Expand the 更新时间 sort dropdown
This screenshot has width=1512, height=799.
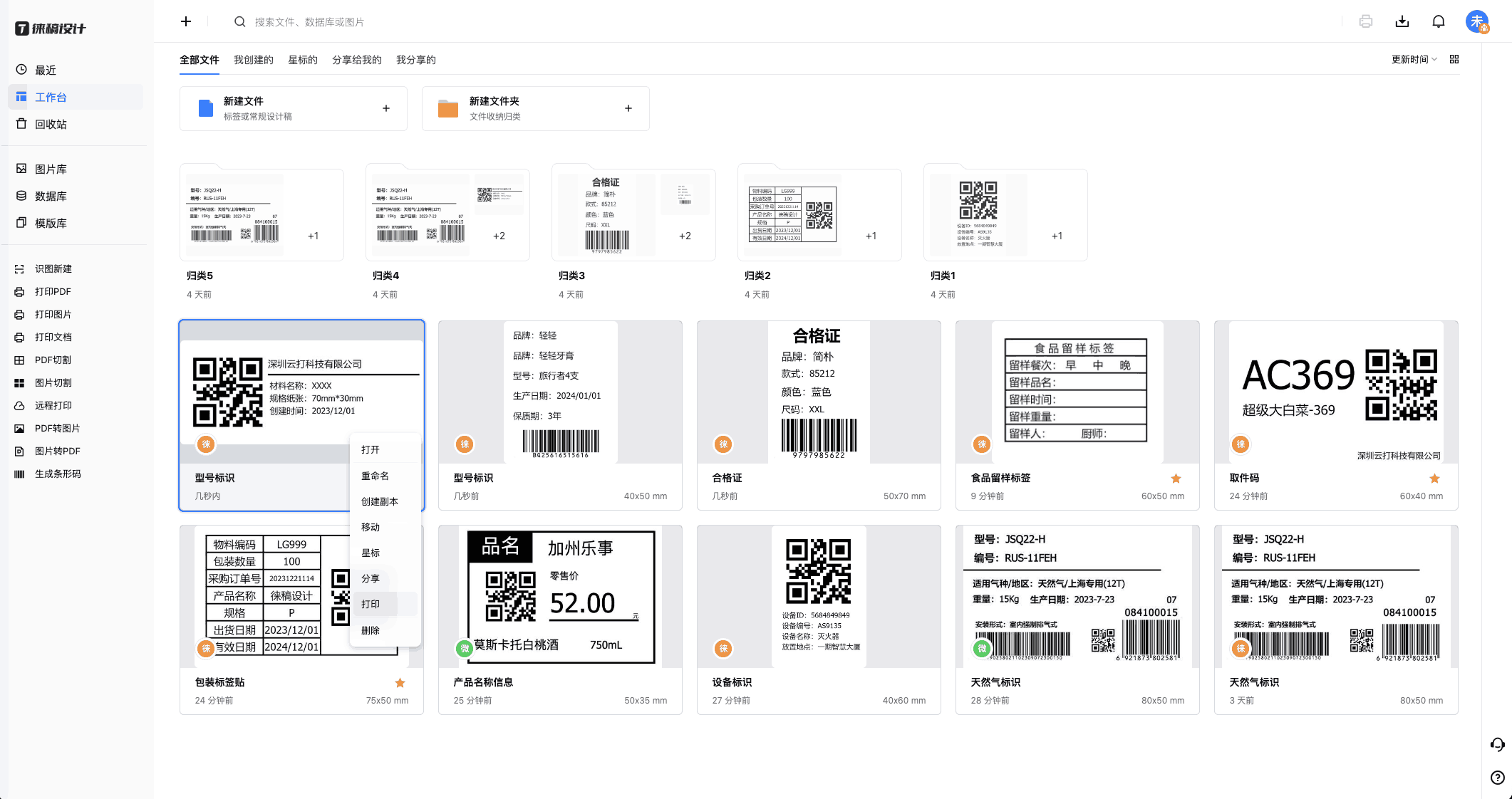tap(1414, 60)
